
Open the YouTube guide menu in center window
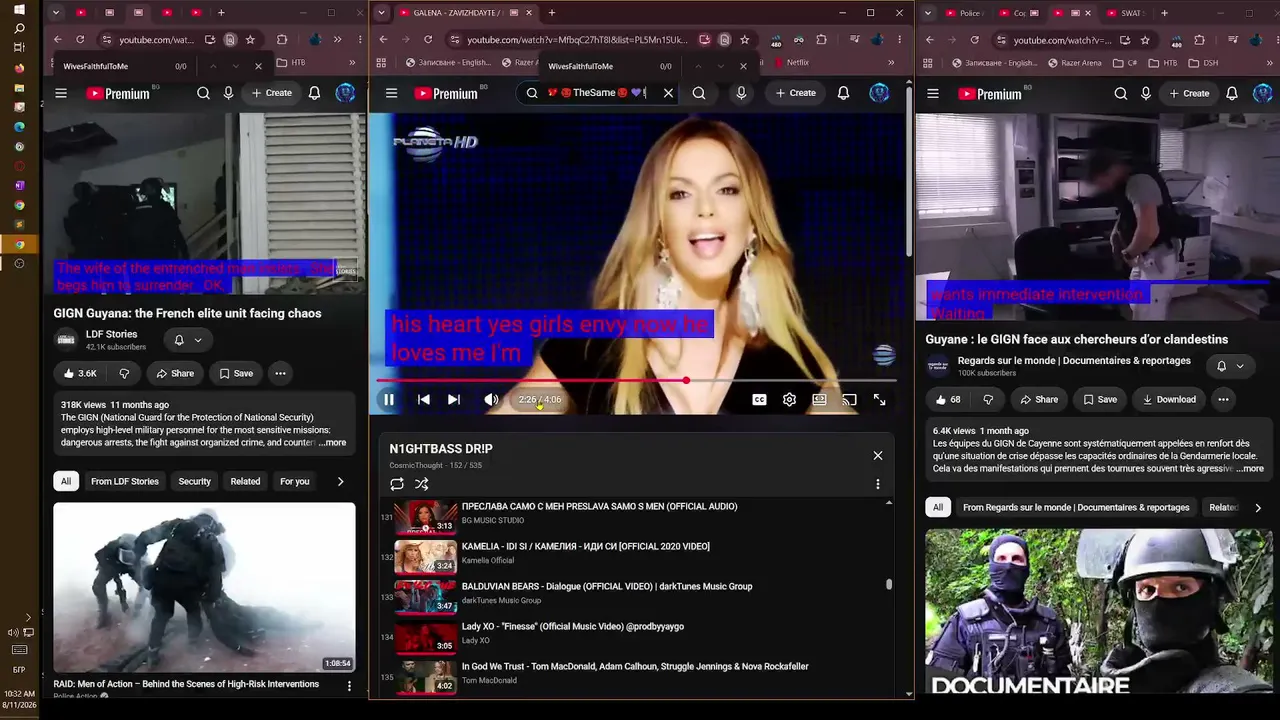[391, 93]
